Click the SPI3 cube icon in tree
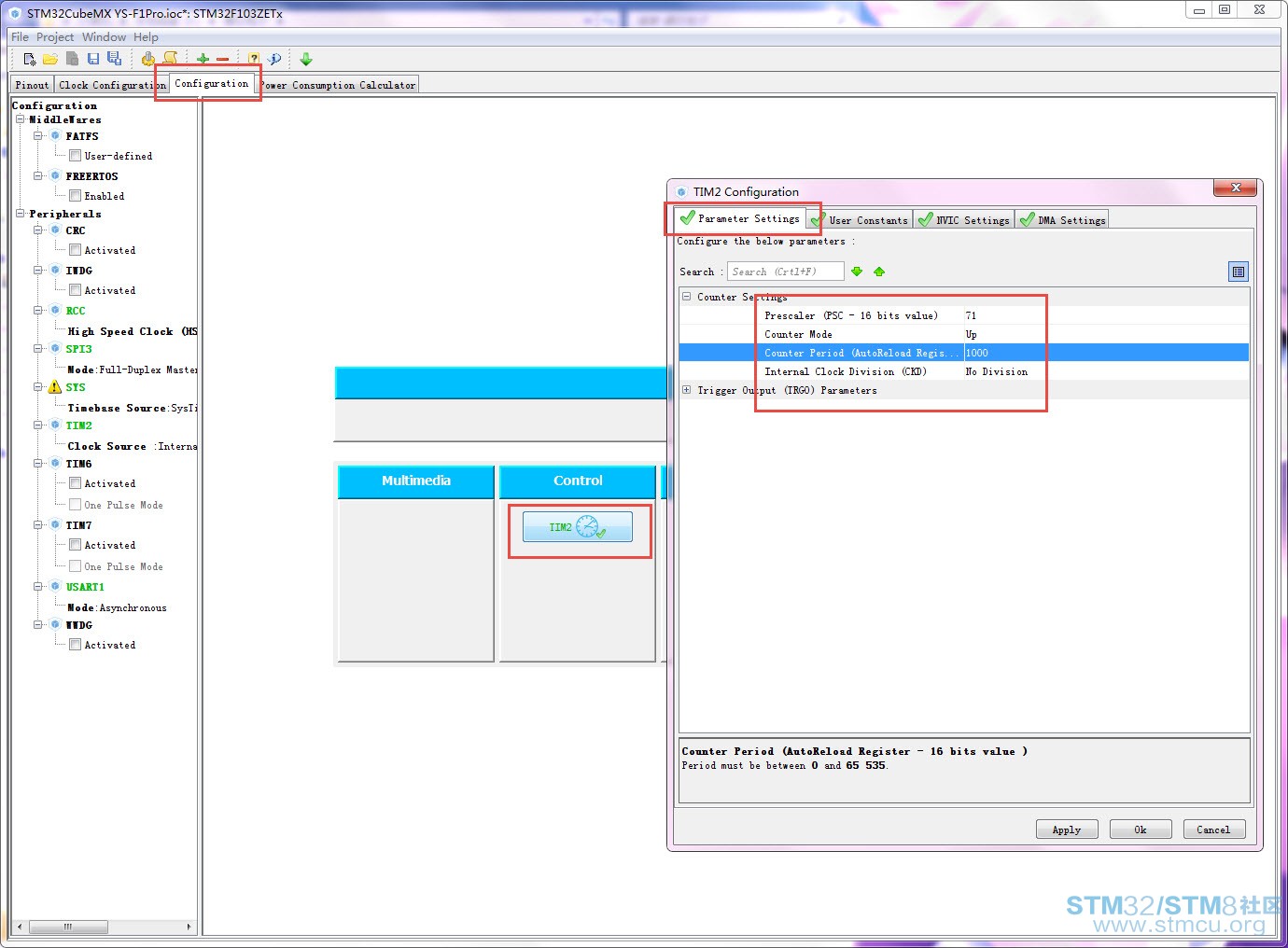Image resolution: width=1288 pixels, height=948 pixels. (55, 349)
